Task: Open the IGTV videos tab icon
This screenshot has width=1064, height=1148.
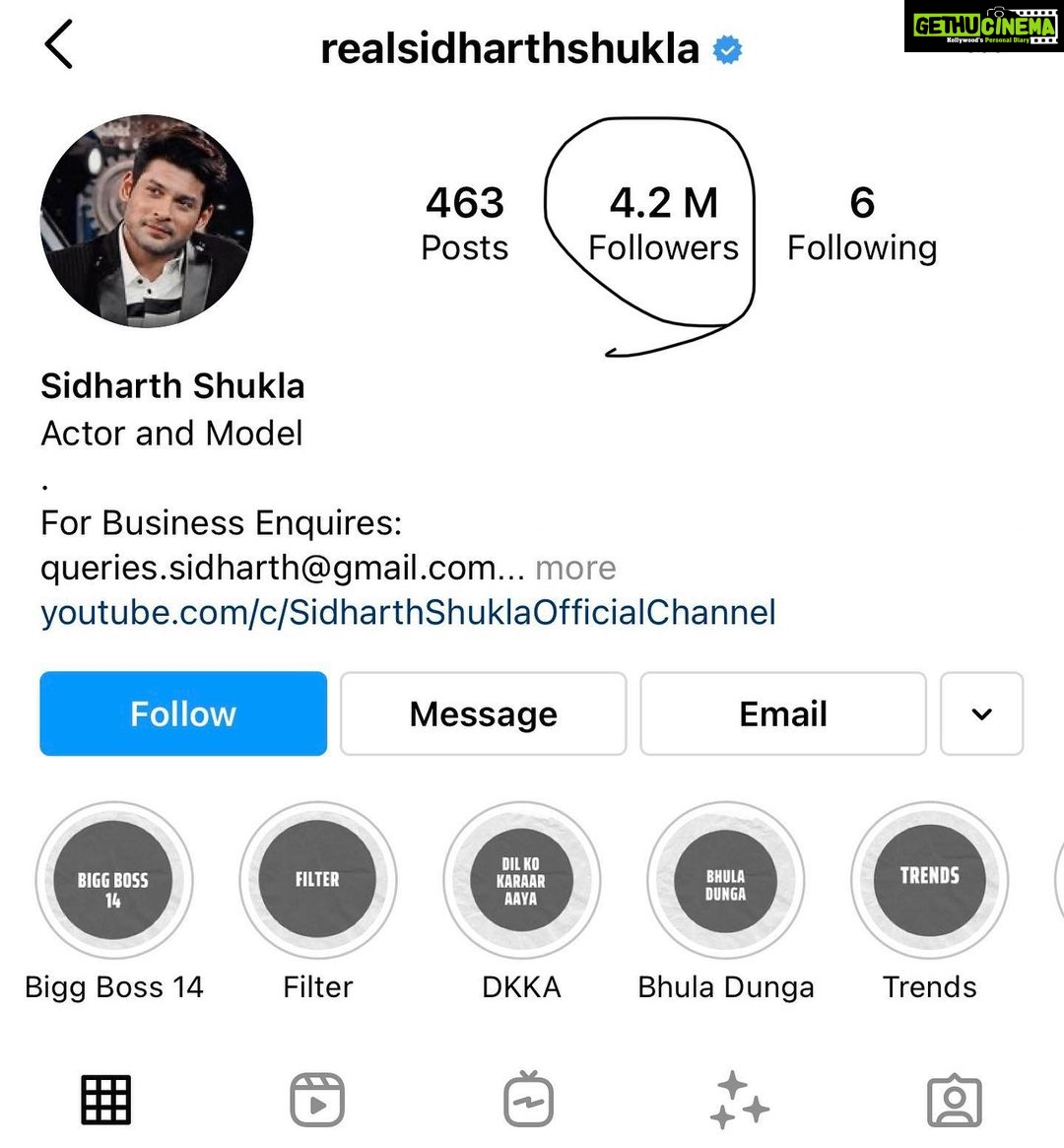Action: (x=528, y=1100)
